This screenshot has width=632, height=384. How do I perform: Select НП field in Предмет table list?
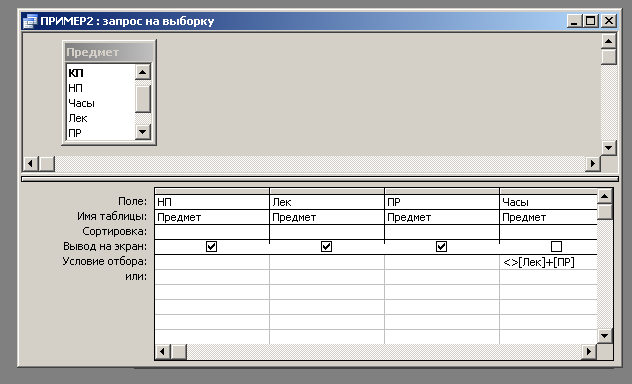pyautogui.click(x=75, y=88)
